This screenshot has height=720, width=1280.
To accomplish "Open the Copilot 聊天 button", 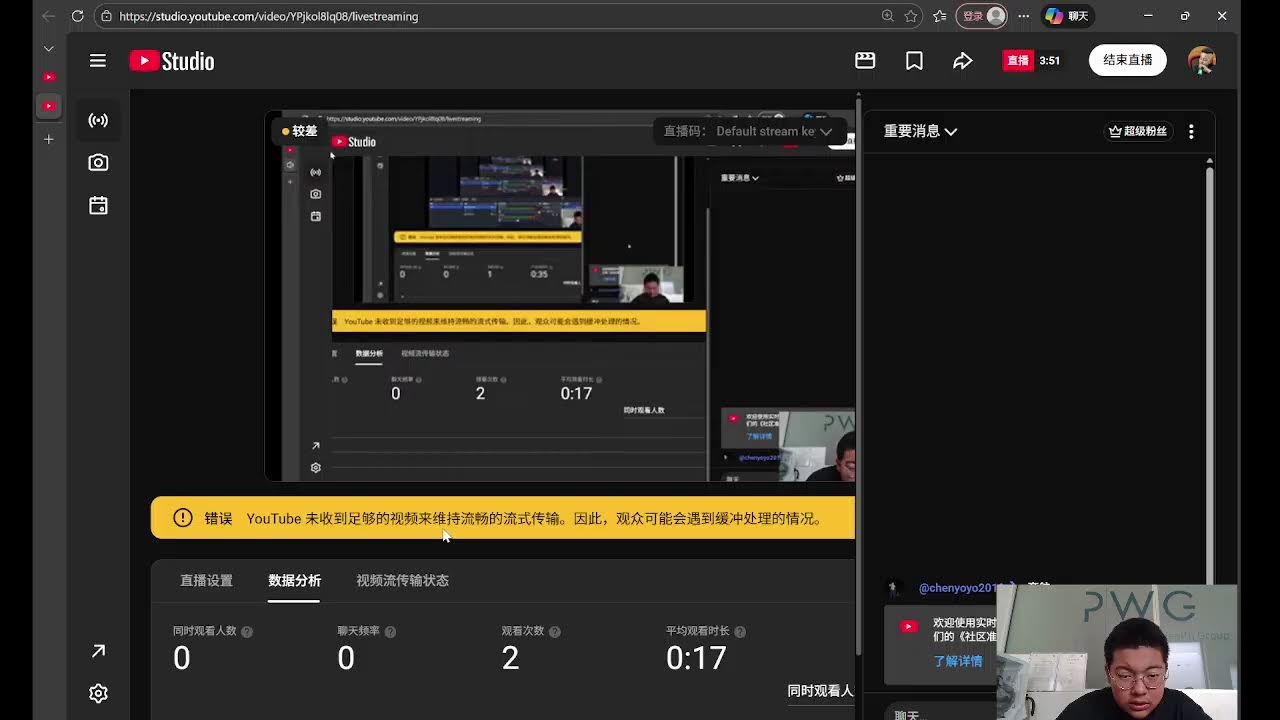I will (1066, 16).
